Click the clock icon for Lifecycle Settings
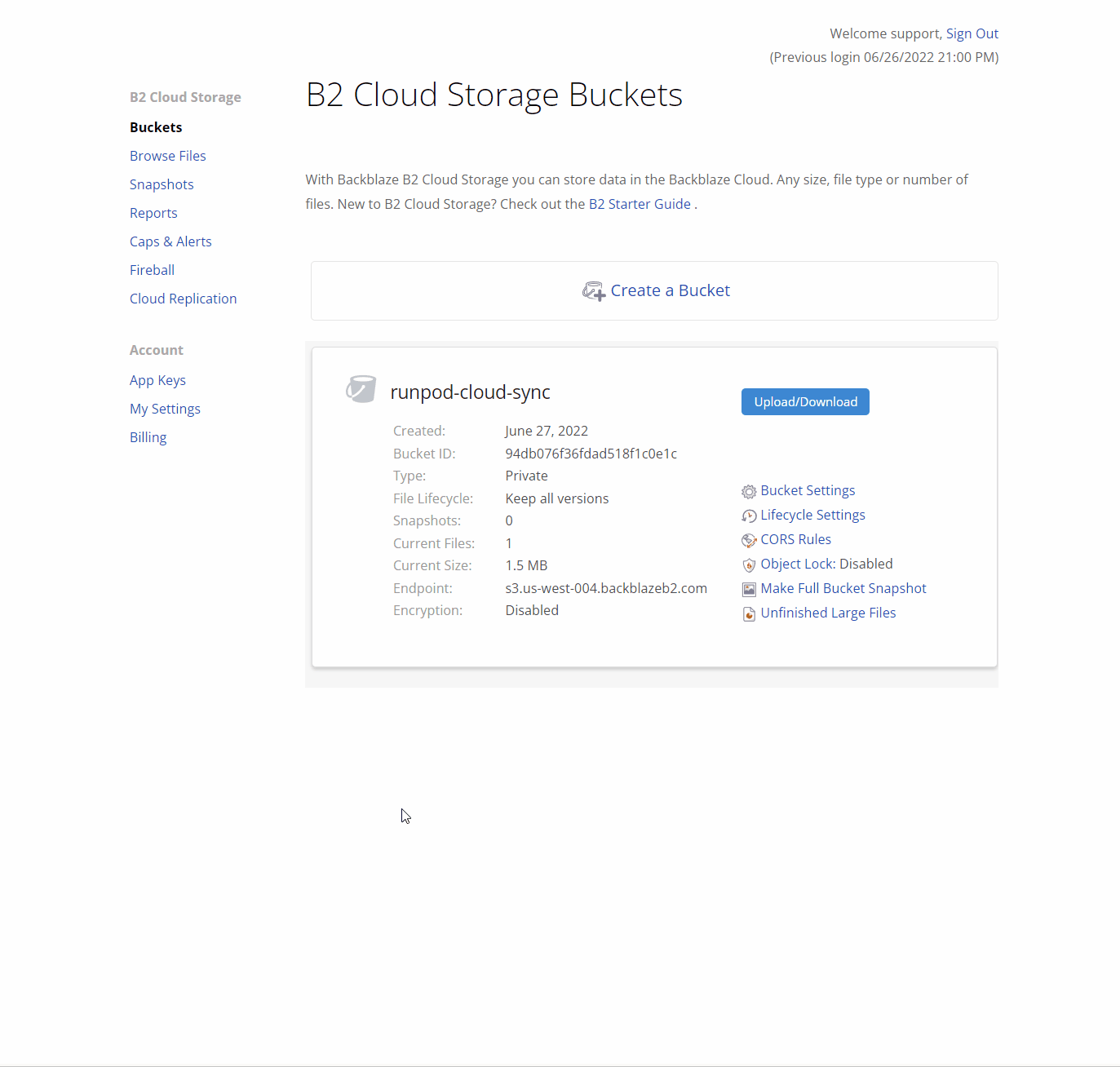 (x=749, y=516)
